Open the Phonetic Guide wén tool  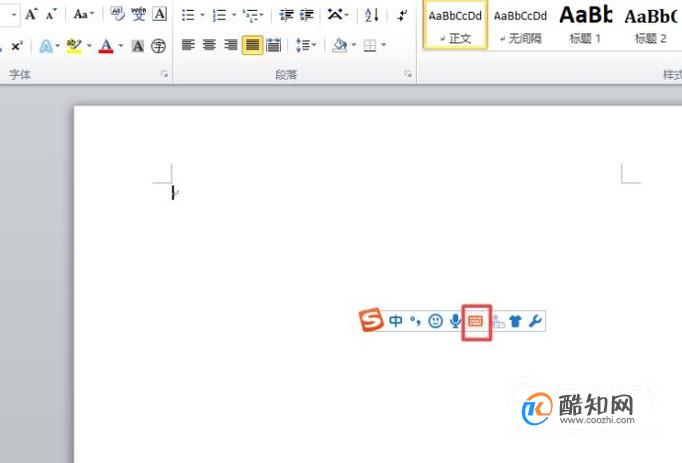click(x=139, y=14)
